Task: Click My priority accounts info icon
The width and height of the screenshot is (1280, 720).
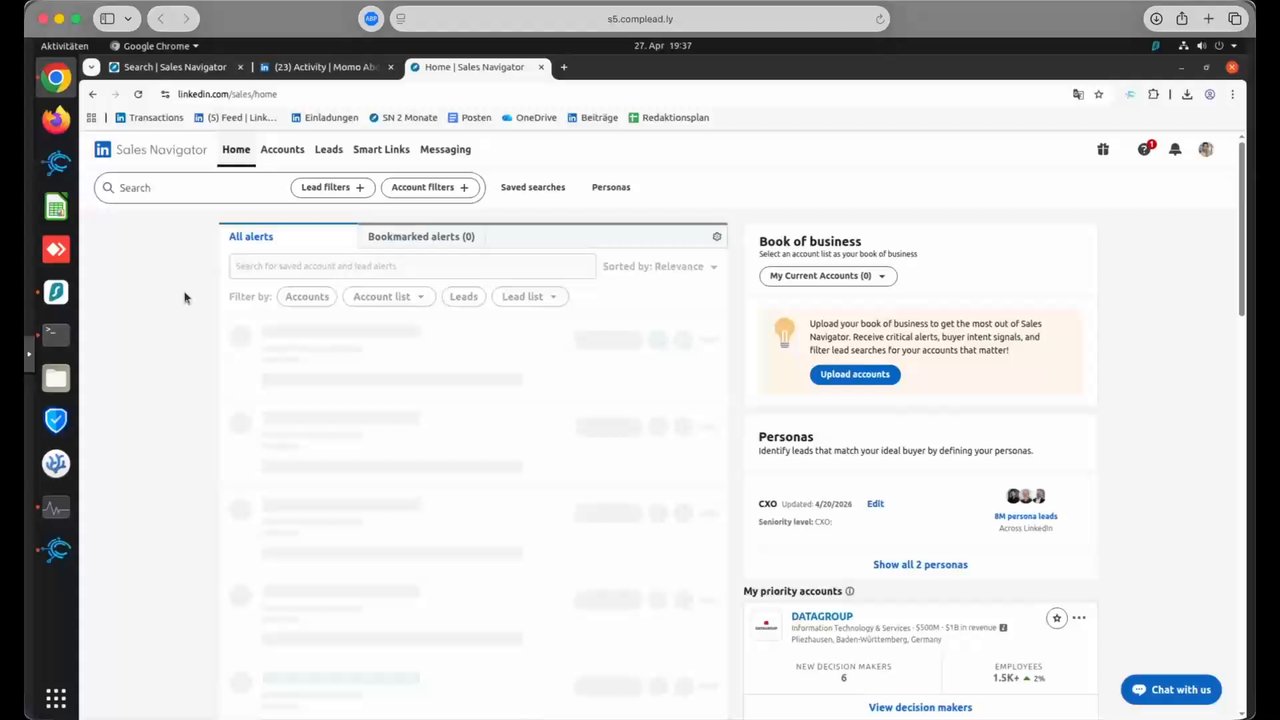Action: pos(850,591)
